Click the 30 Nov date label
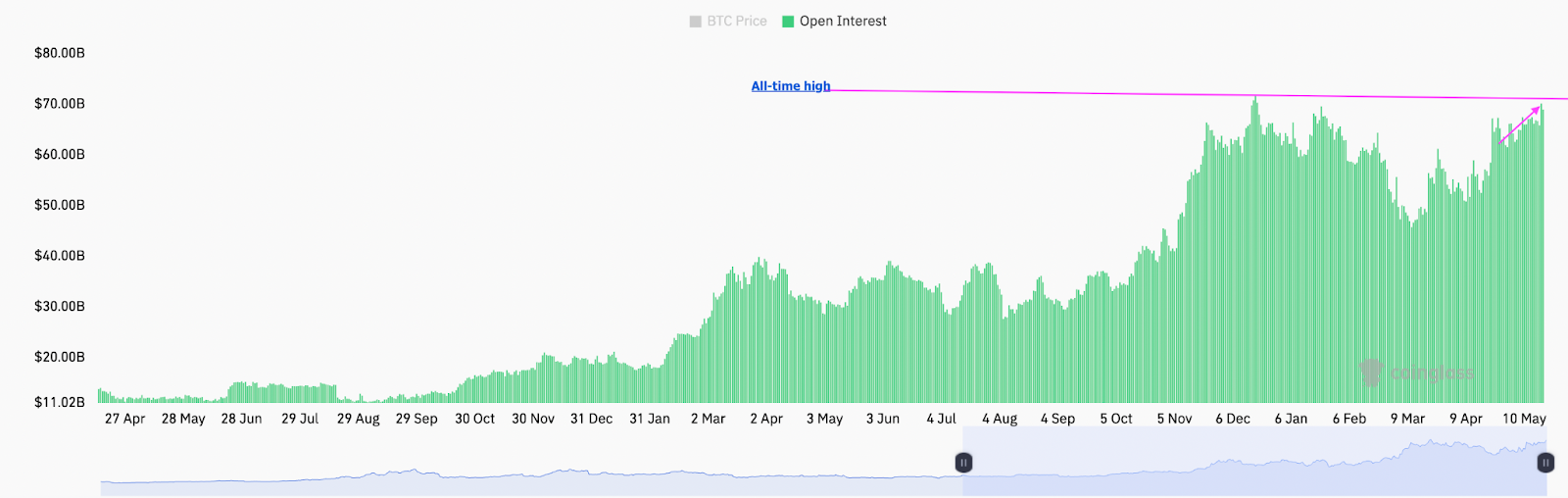 click(x=533, y=419)
